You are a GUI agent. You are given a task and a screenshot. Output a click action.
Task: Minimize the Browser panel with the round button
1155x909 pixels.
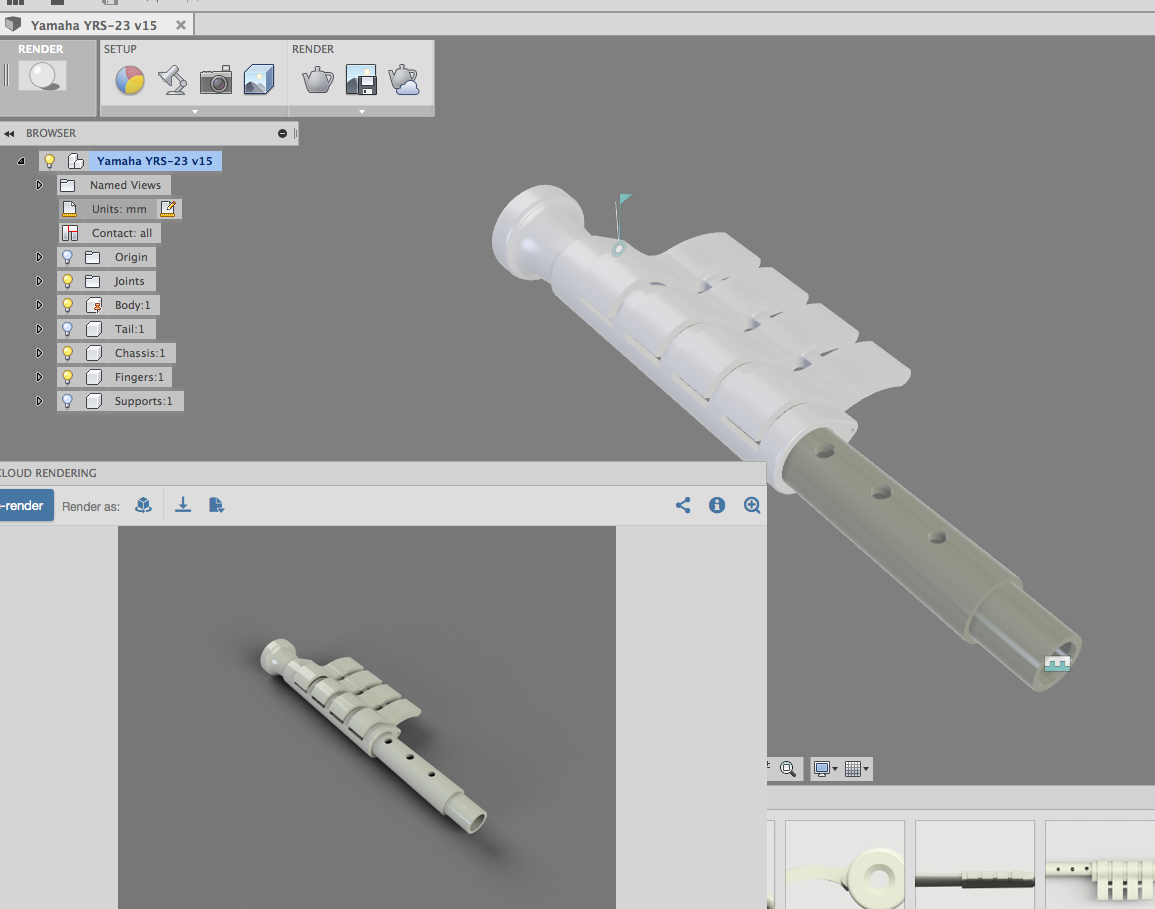[282, 133]
